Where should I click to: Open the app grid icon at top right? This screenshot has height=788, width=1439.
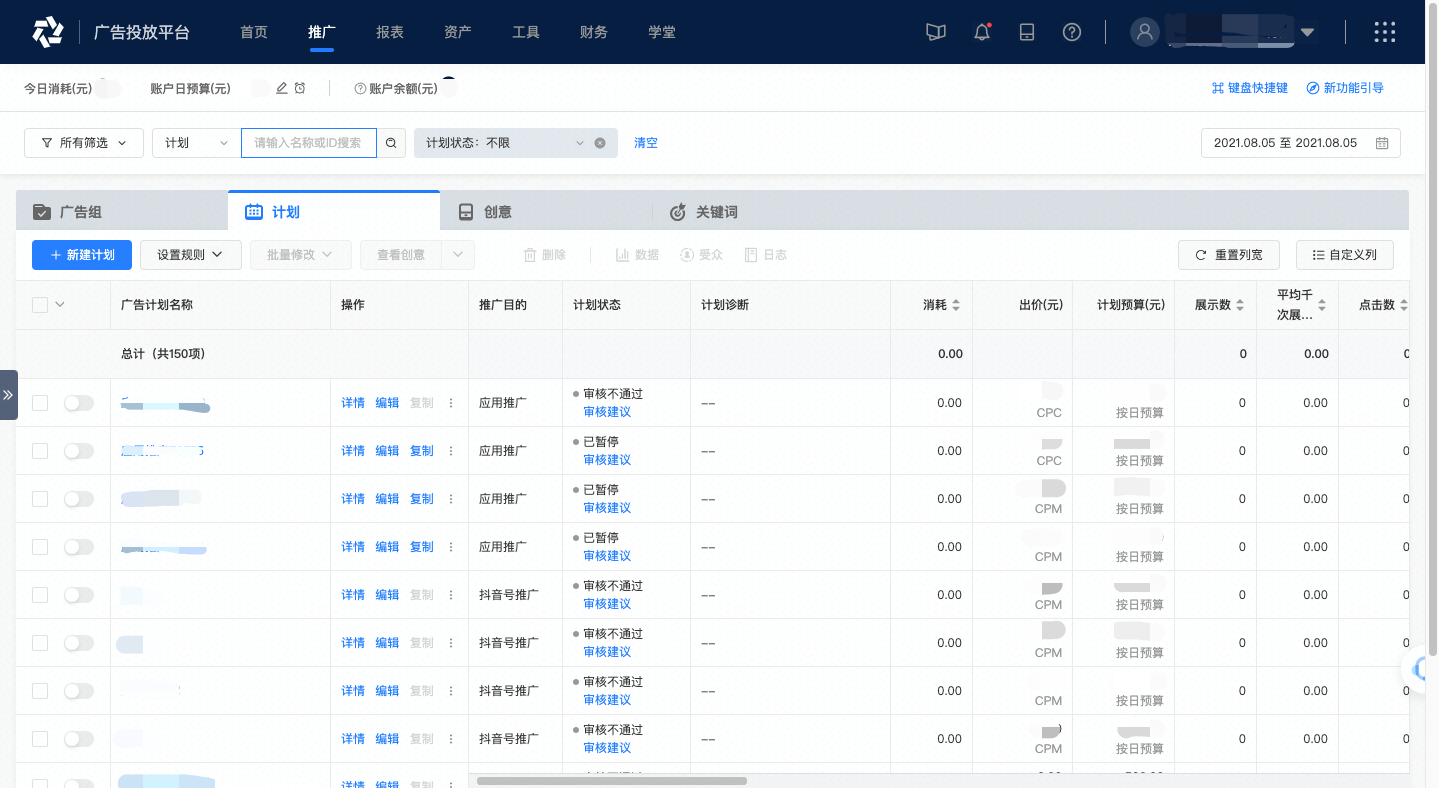1384,31
